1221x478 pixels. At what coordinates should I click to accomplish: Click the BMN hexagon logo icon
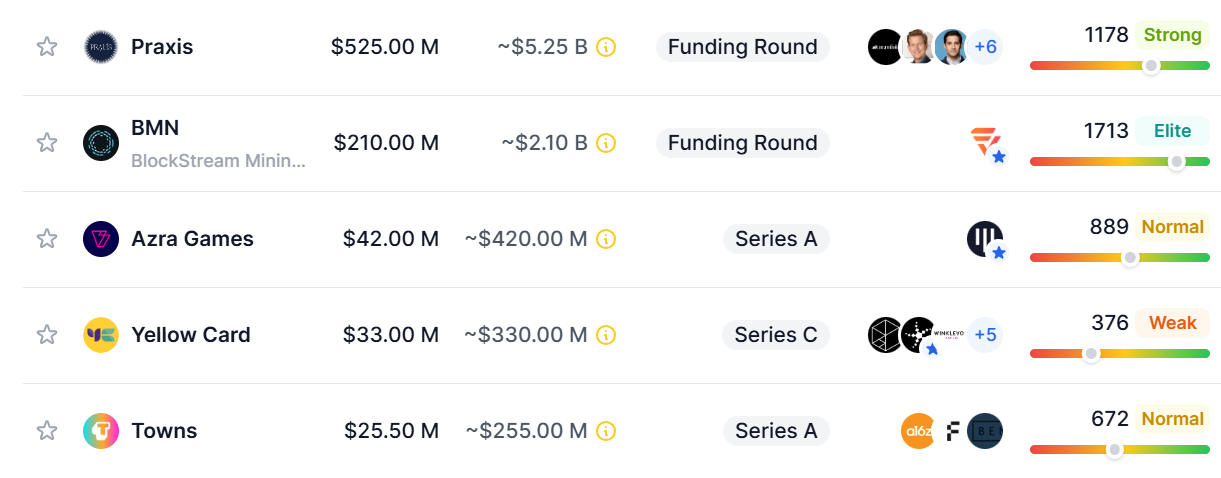pos(101,143)
